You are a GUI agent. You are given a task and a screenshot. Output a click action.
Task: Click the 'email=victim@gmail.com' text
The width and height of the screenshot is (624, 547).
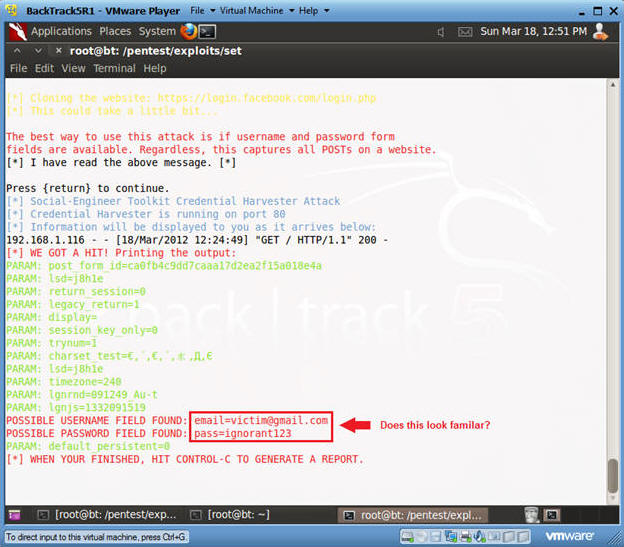tap(261, 420)
